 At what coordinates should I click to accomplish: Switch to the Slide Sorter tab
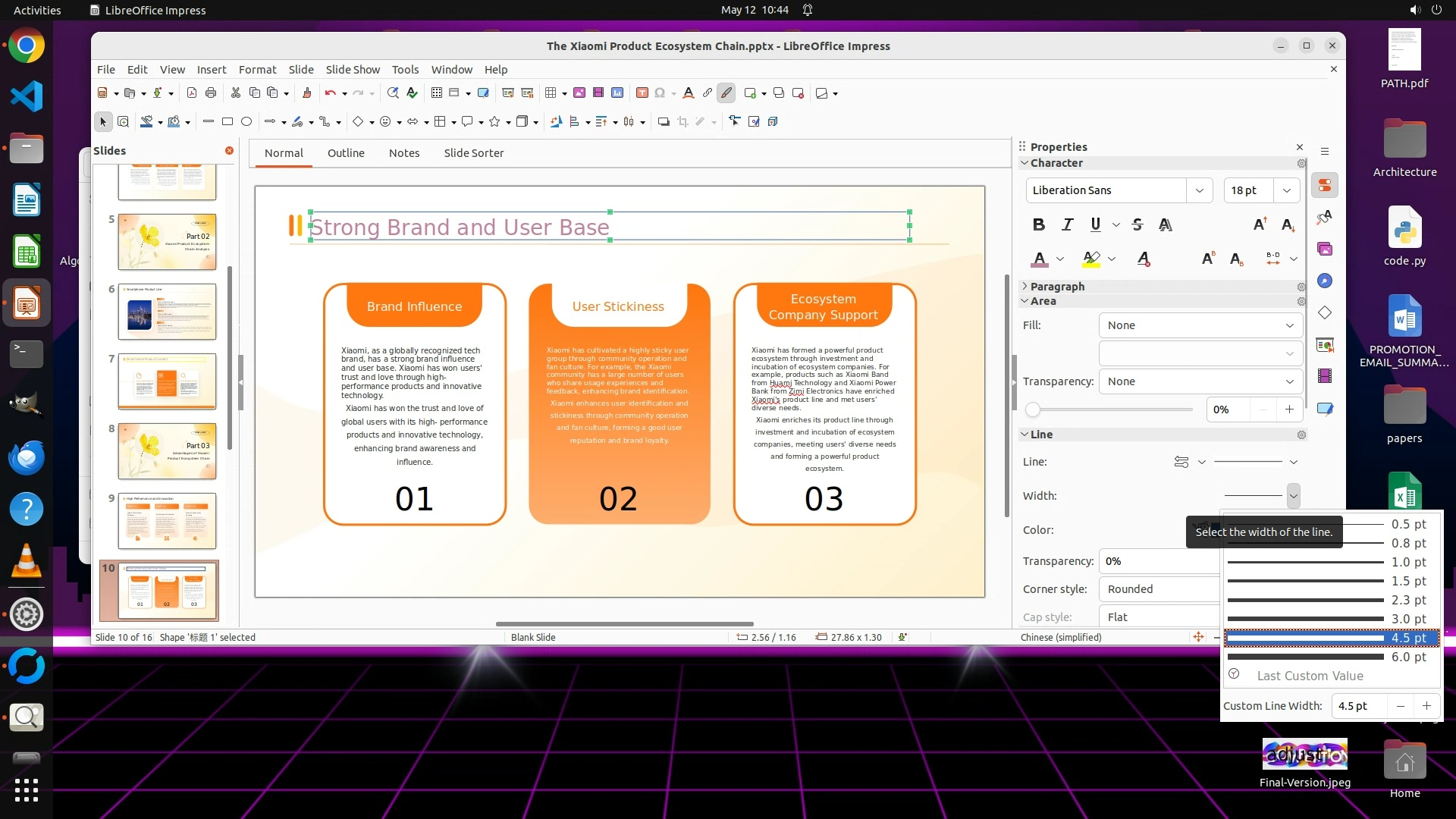coord(473,153)
